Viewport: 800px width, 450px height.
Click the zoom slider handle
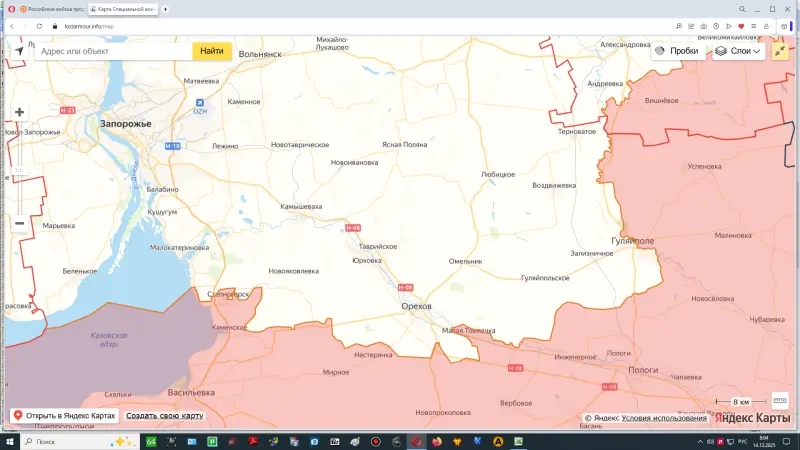[x=19, y=170]
